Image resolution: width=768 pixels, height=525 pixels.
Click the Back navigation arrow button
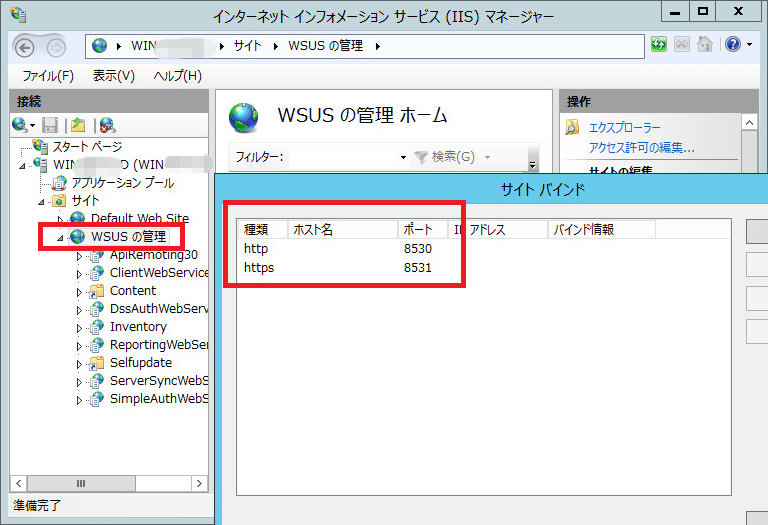24,48
